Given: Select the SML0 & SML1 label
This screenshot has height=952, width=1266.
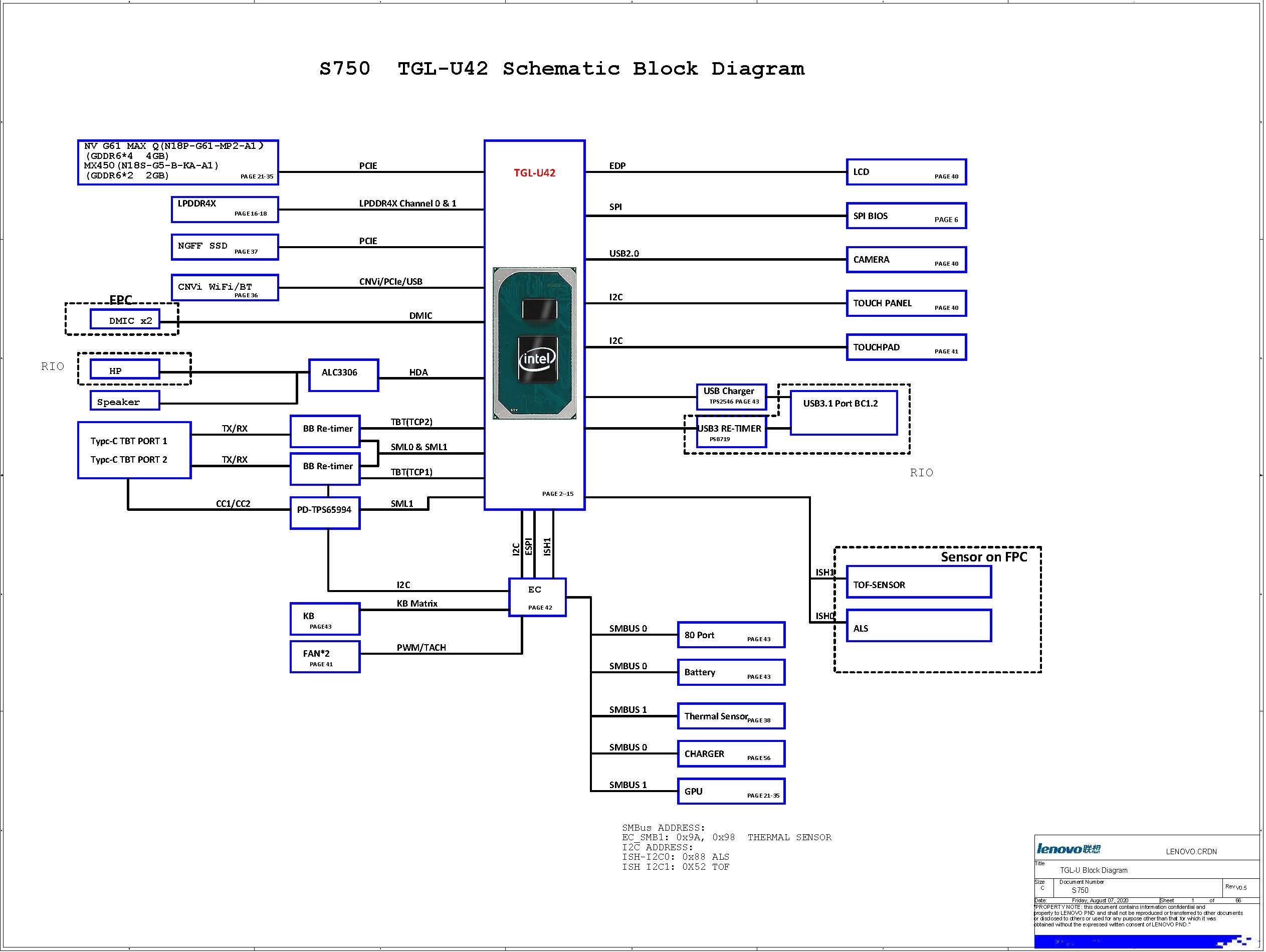Looking at the screenshot, I should [x=419, y=447].
